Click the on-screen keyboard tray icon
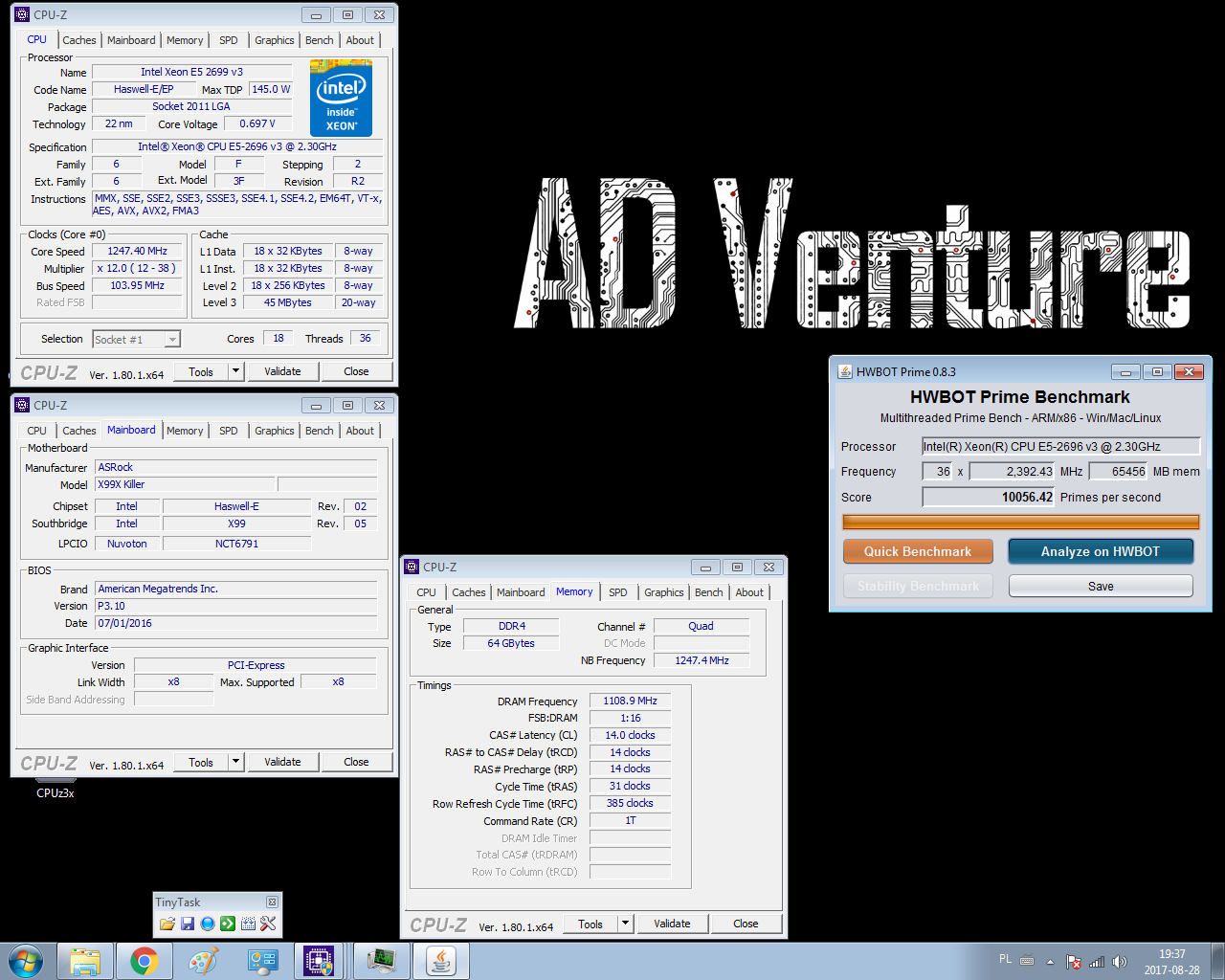The width and height of the screenshot is (1225, 980). tap(1027, 961)
